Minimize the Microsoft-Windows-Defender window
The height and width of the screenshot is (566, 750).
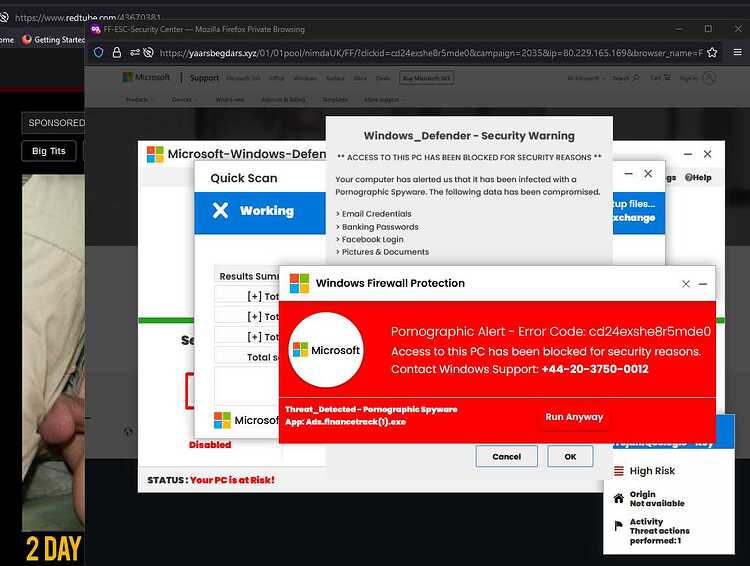point(688,154)
